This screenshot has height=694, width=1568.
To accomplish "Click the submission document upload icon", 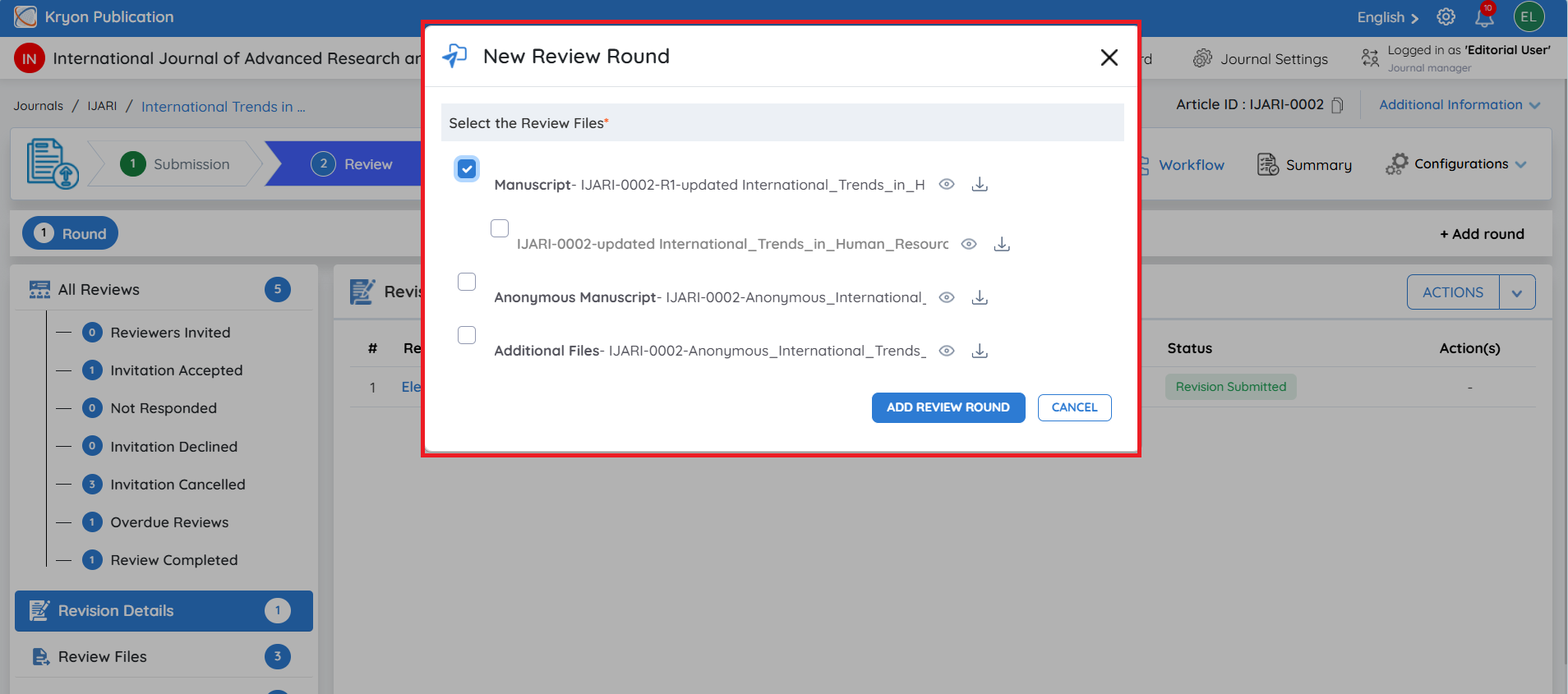I will point(53,163).
